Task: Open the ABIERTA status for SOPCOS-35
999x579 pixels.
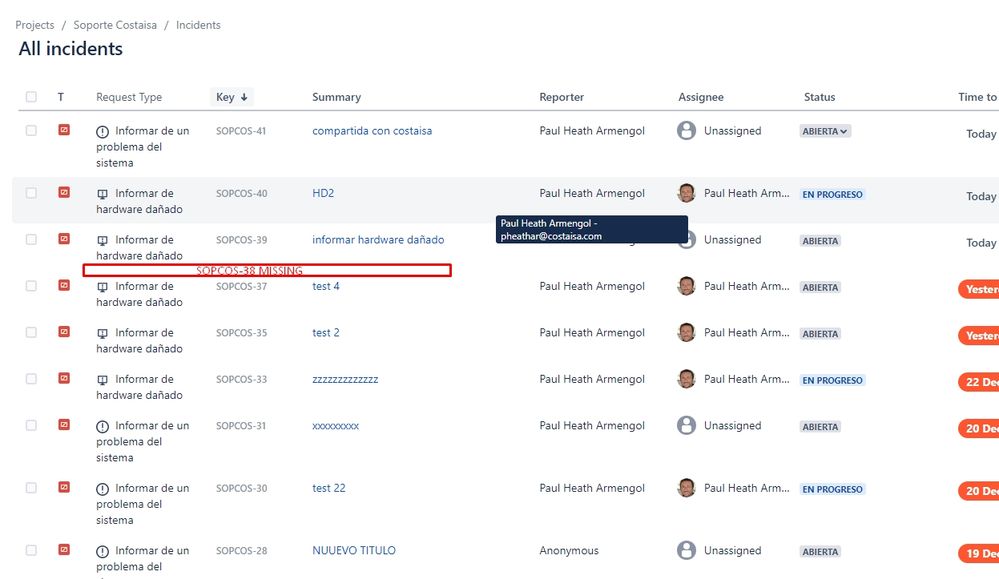Action: 820,334
